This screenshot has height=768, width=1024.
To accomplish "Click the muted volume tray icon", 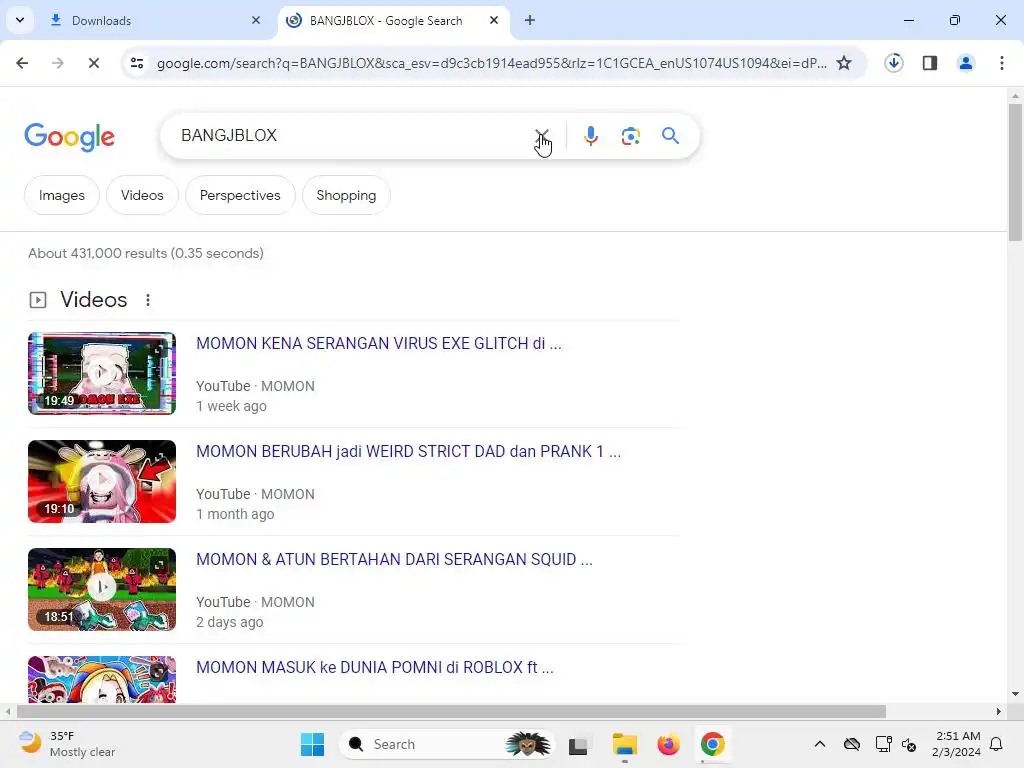I will point(909,744).
